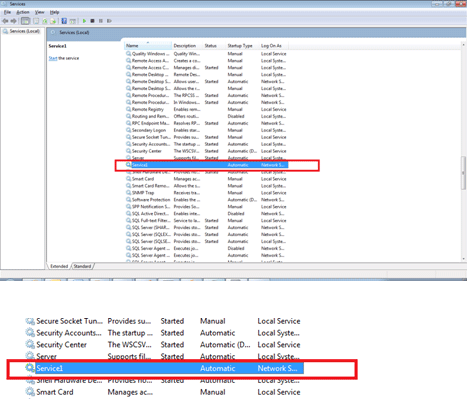Click the gear icon beside Remote Registry
Viewport: 467px width, 399px height.
[128, 109]
